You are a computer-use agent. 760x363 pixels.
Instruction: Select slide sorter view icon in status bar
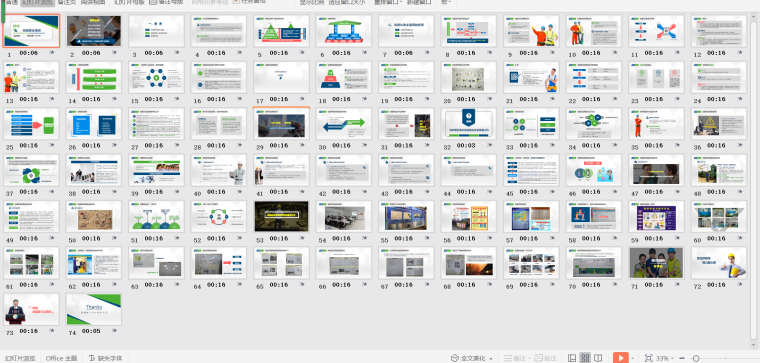click(585, 358)
